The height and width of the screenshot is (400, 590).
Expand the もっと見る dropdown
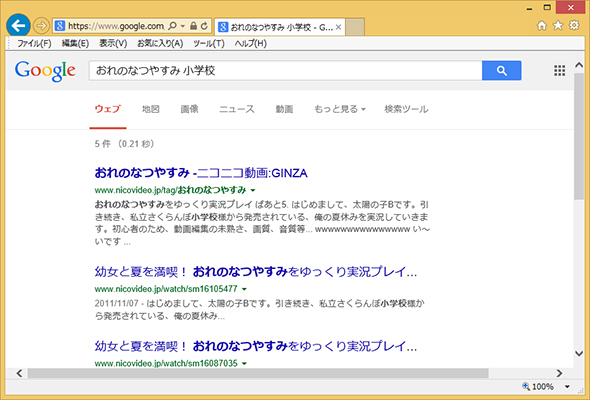340,109
